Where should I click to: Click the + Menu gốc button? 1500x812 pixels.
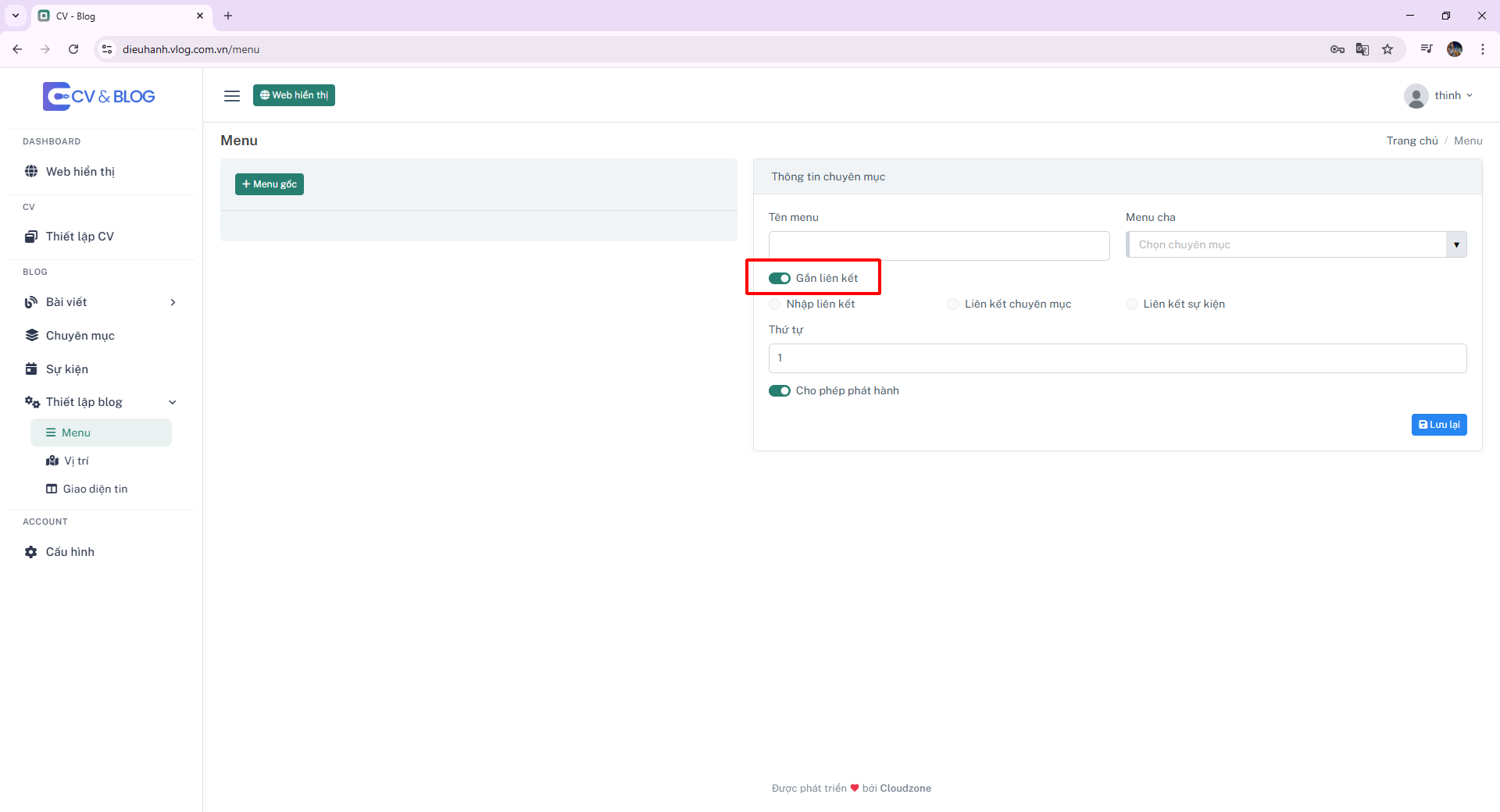pos(270,184)
